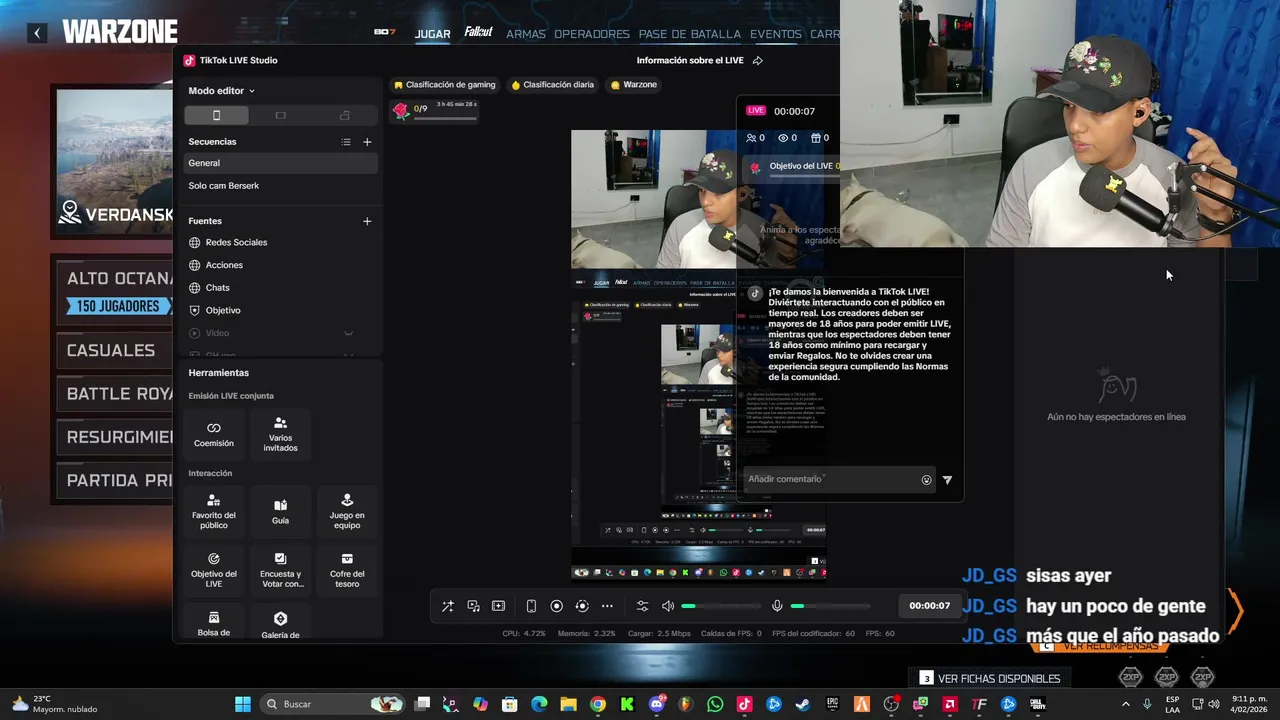The width and height of the screenshot is (1280, 720).
Task: Share via Información sobre el LIVE arrow icon
Action: 758,61
